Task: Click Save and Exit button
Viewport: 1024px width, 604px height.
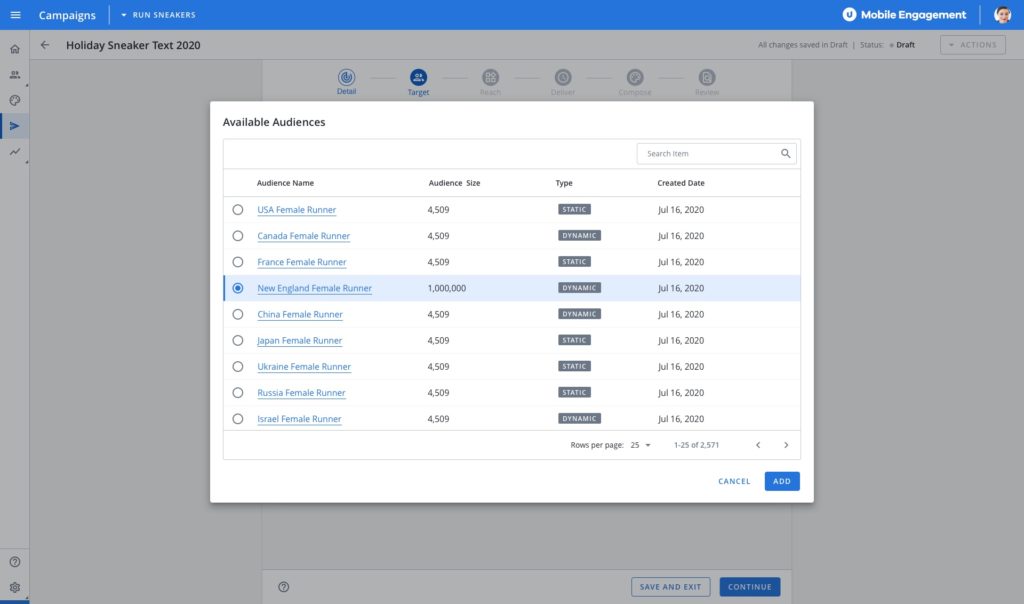Action: (x=670, y=586)
